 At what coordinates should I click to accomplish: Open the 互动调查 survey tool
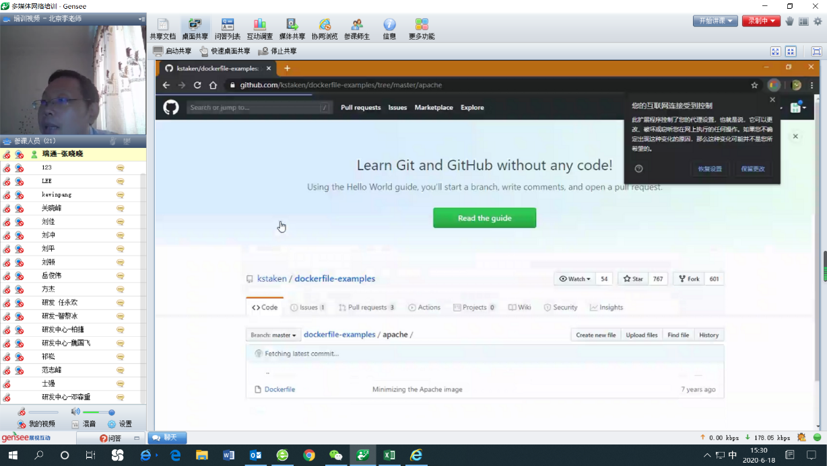259,28
